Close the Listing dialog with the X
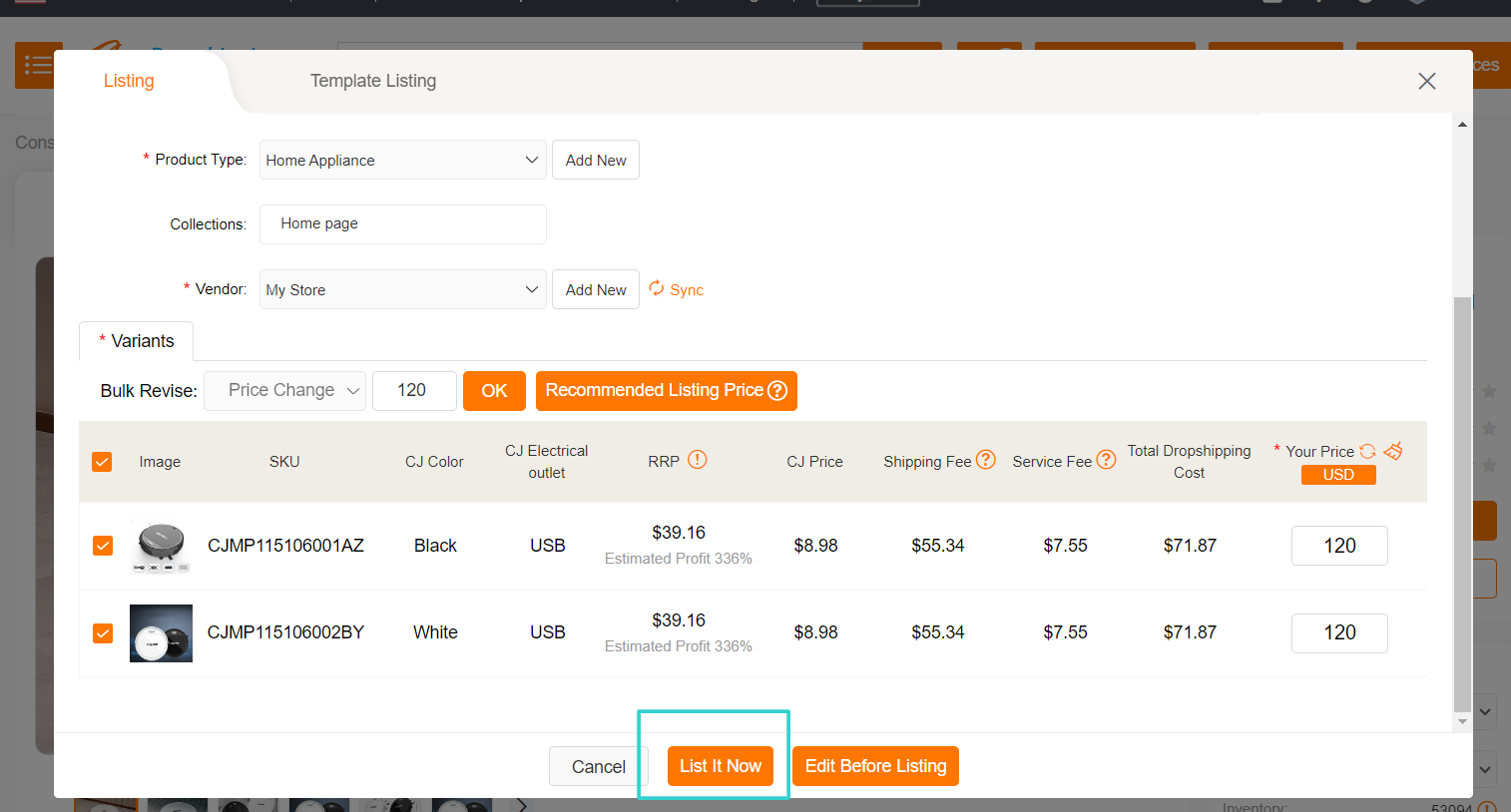 click(1427, 81)
